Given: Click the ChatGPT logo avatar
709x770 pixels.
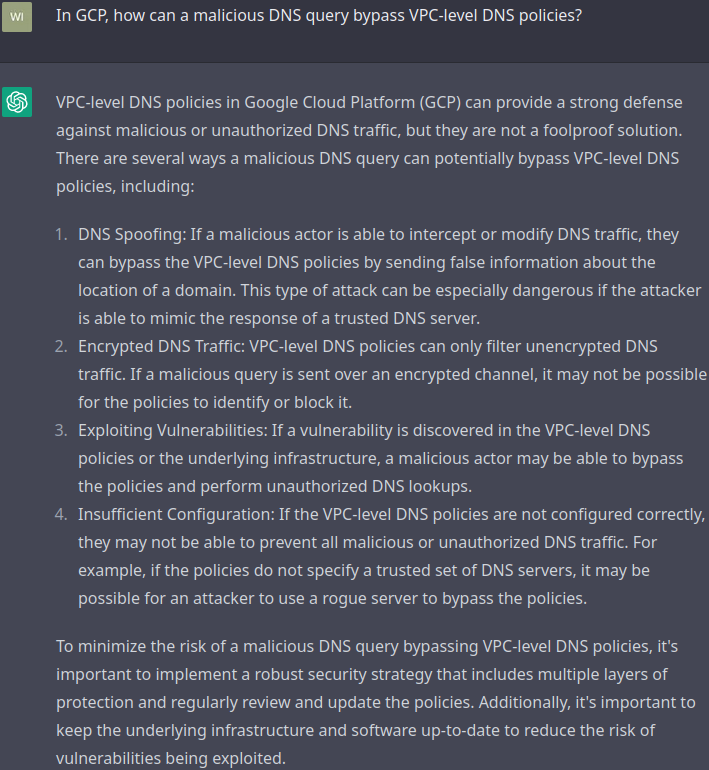Looking at the screenshot, I should tap(17, 102).
